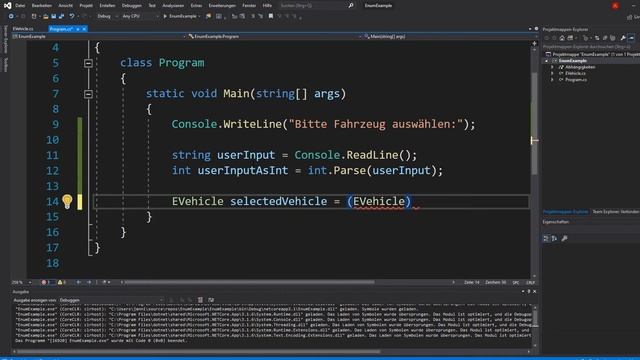Image resolution: width=640 pixels, height=360 pixels.
Task: Open the EnumExample.Program type navigation dropdown
Action: (275, 36)
